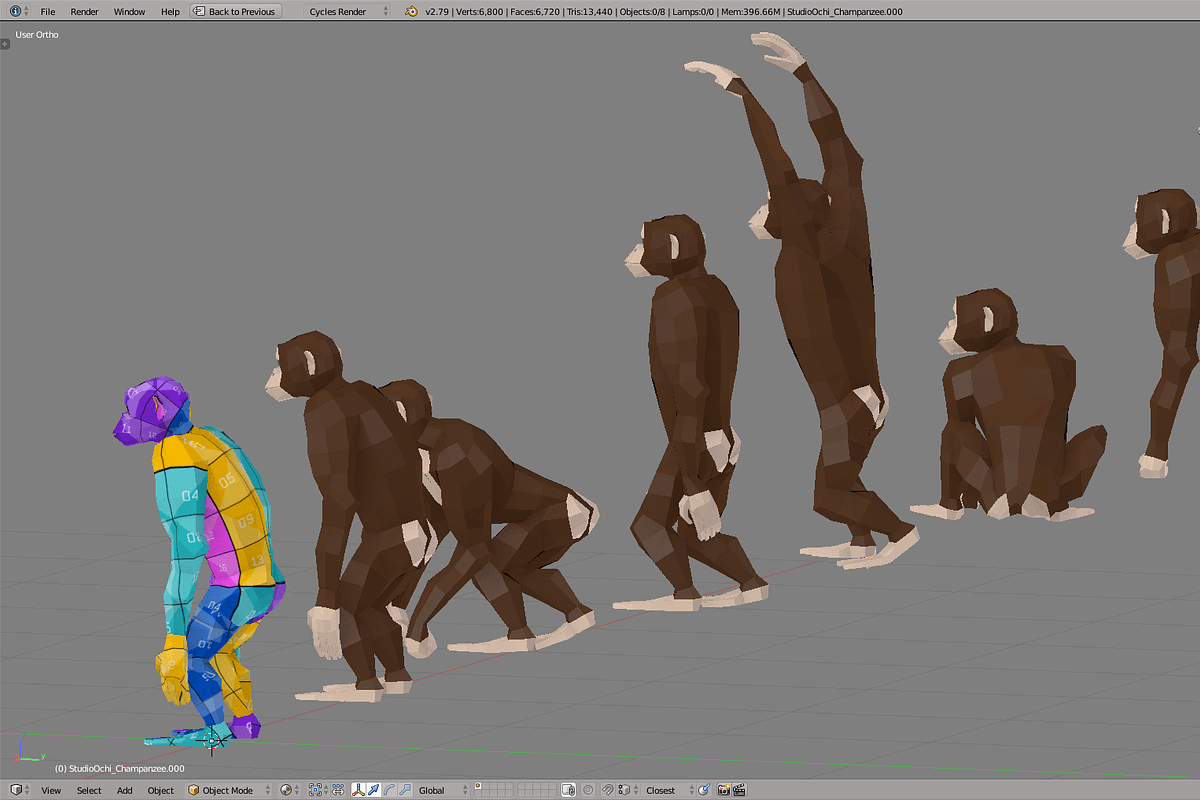Click the 3D cursor at chimp's feet
1200x800 pixels.
213,740
